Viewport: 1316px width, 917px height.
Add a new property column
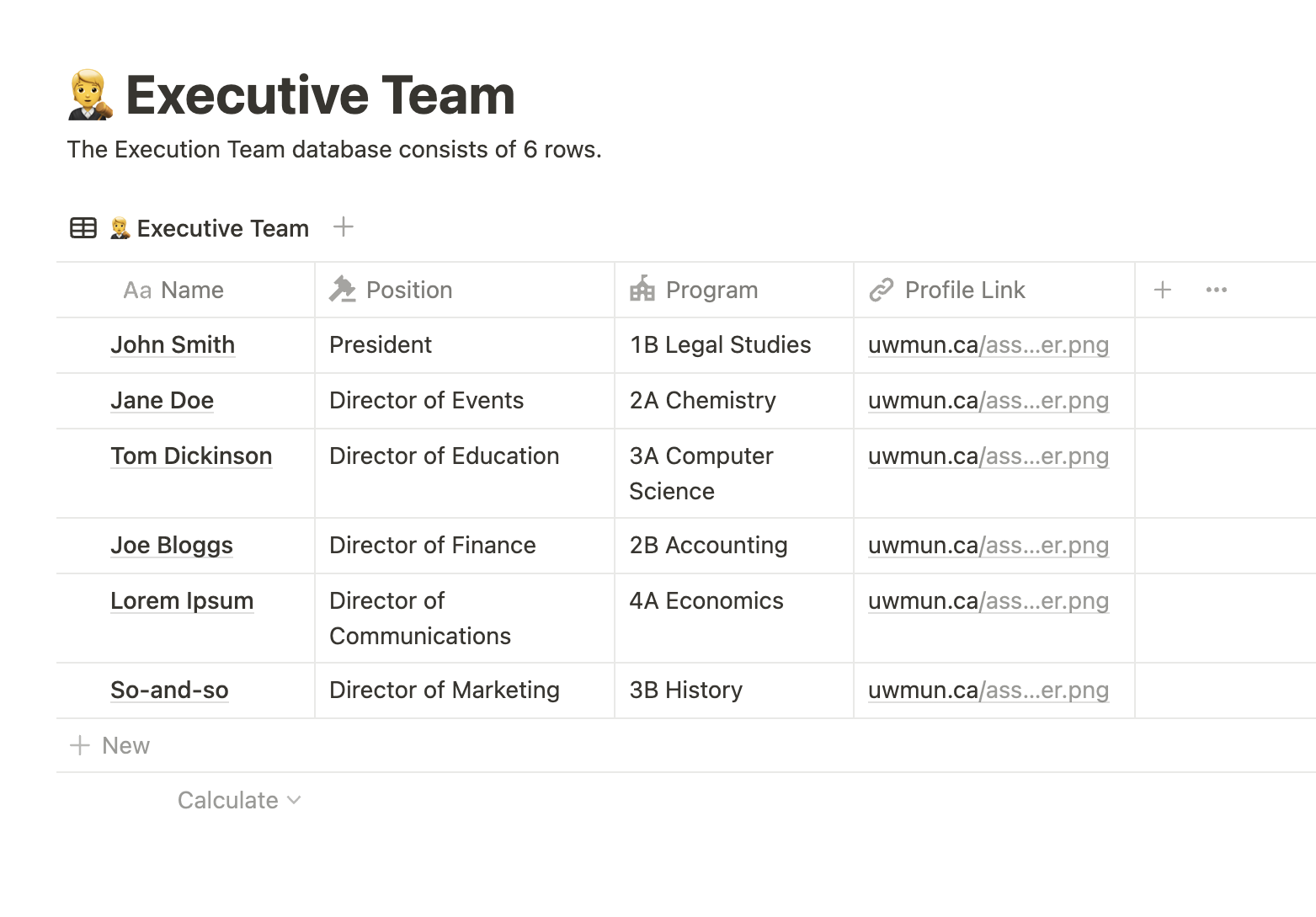(x=1163, y=290)
